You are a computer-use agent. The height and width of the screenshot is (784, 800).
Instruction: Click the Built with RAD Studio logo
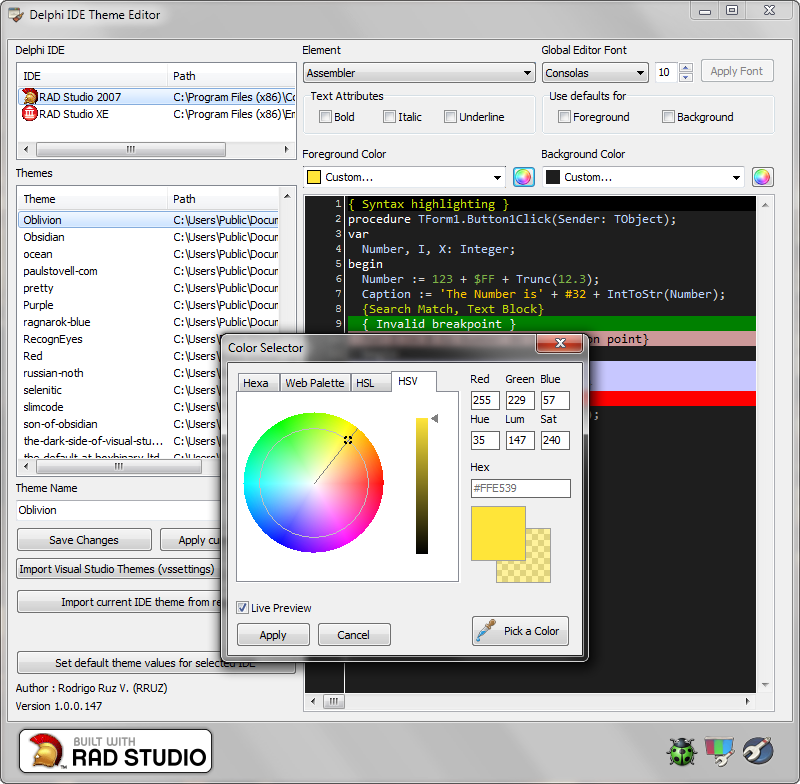click(x=115, y=751)
